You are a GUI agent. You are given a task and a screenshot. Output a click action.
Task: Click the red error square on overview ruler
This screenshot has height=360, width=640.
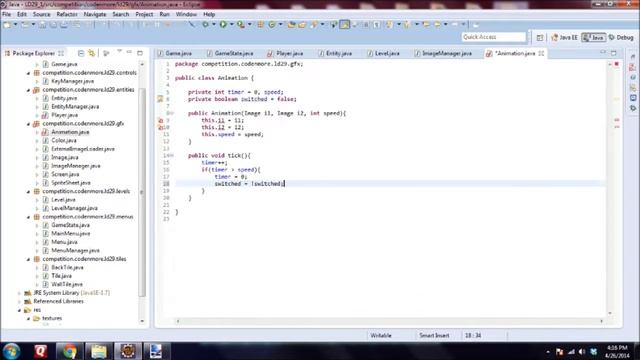617,64
